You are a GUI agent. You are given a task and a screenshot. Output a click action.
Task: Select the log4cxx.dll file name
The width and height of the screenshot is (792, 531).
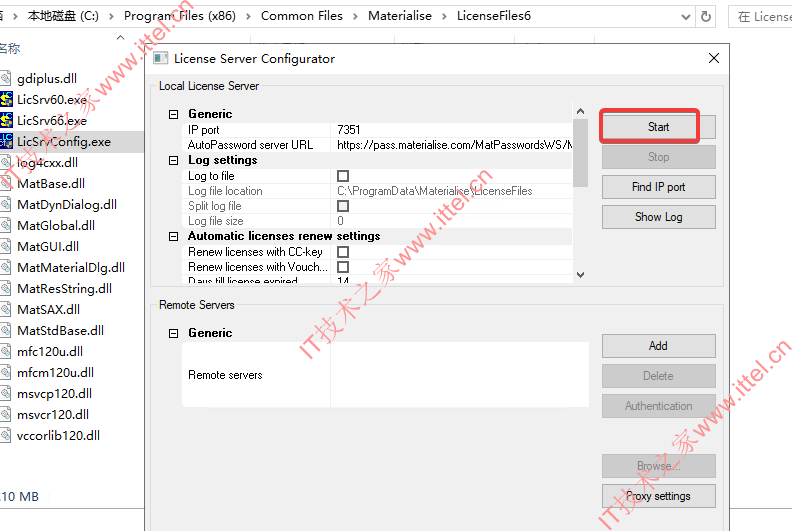pos(47,163)
